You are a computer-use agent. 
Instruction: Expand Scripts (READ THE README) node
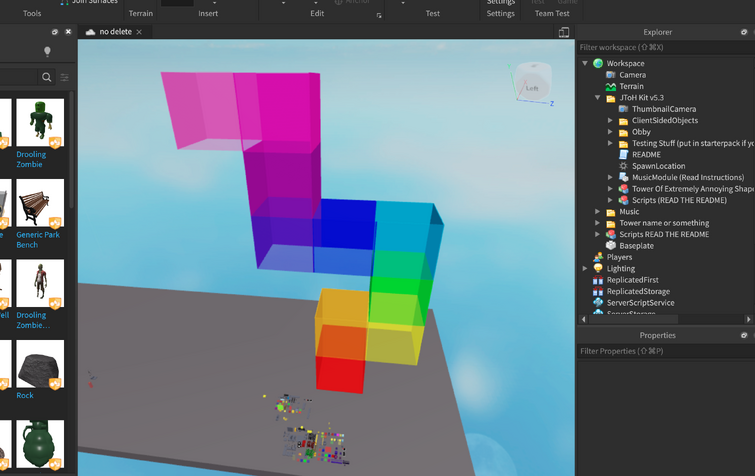point(610,200)
